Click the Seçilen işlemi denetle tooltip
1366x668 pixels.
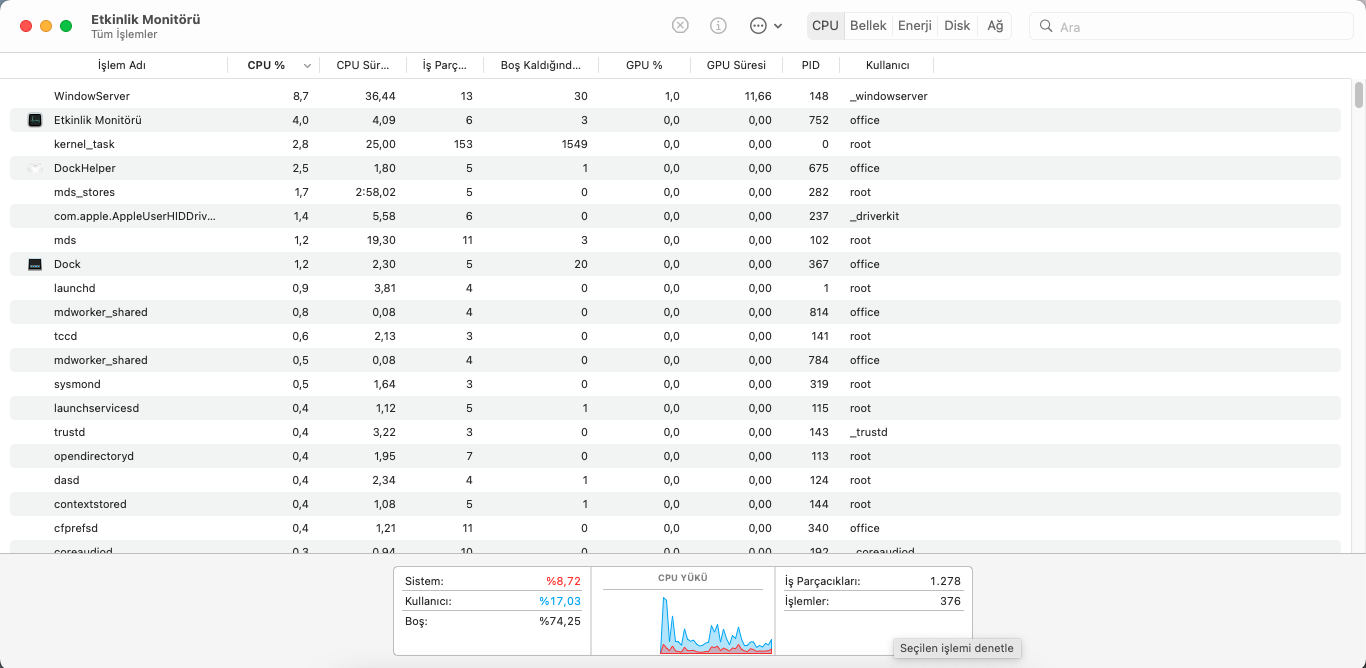click(957, 648)
